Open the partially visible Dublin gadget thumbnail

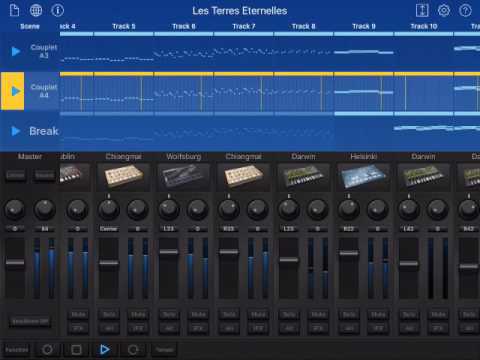pos(75,177)
